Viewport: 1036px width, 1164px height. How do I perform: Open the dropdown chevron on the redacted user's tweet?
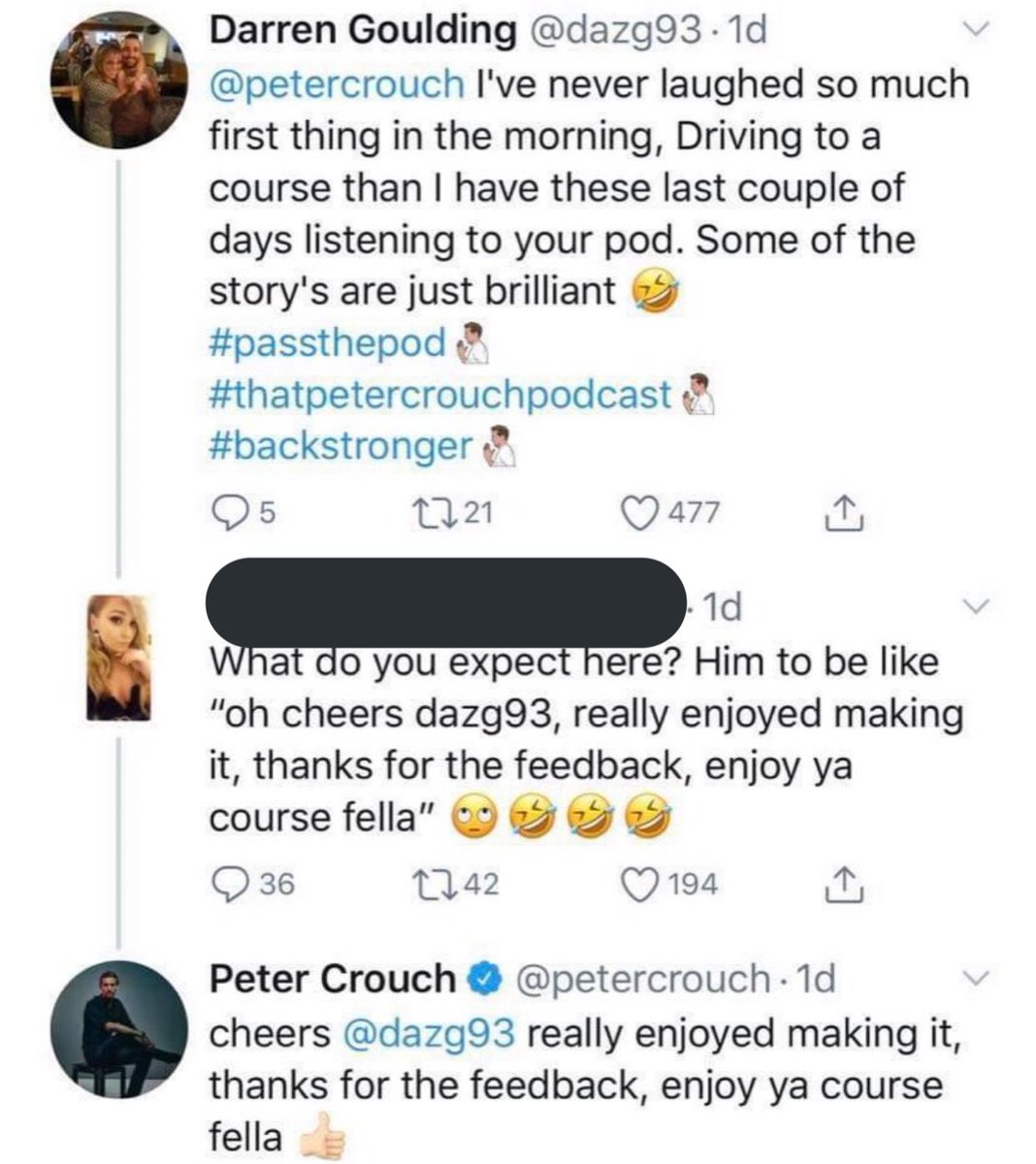point(978,606)
